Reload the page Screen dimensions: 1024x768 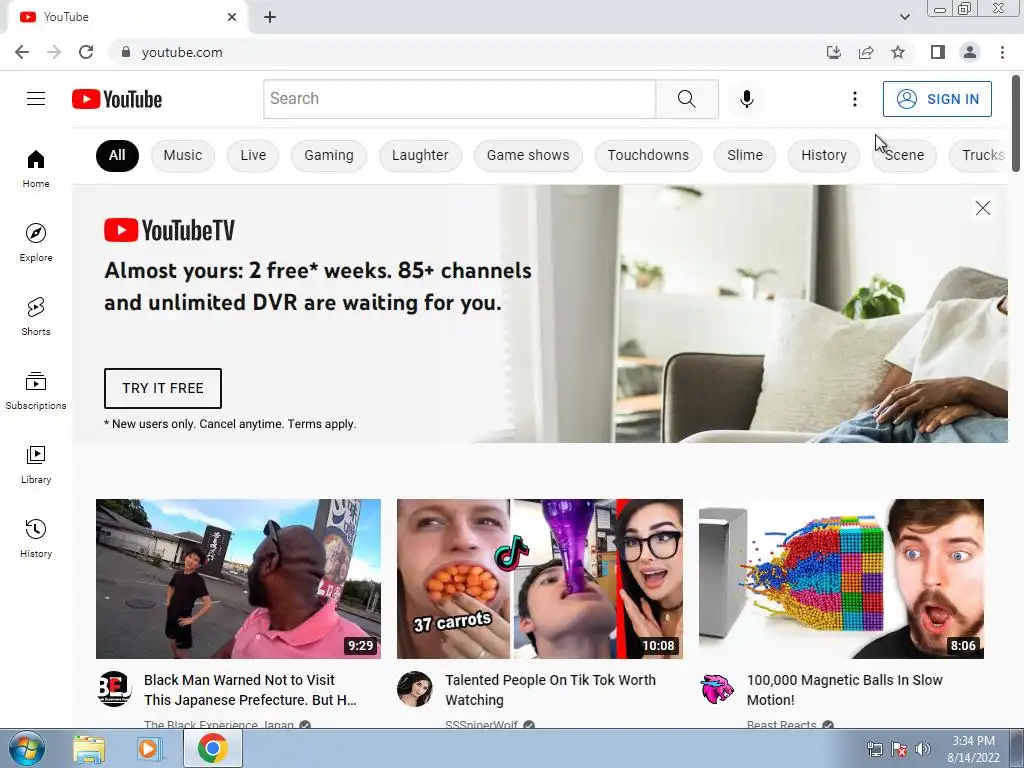pyautogui.click(x=86, y=52)
